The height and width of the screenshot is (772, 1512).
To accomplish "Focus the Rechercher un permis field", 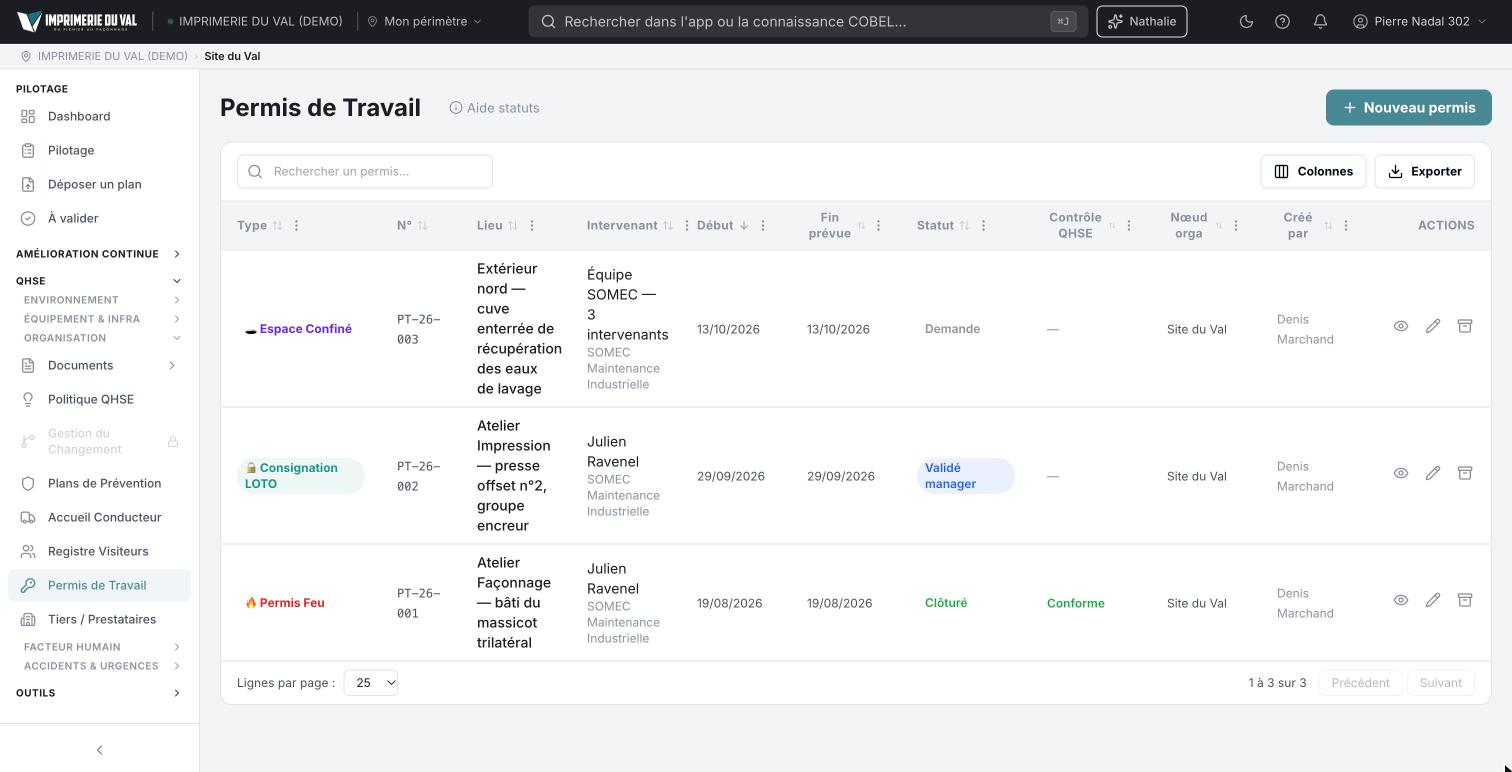I will tap(365, 171).
